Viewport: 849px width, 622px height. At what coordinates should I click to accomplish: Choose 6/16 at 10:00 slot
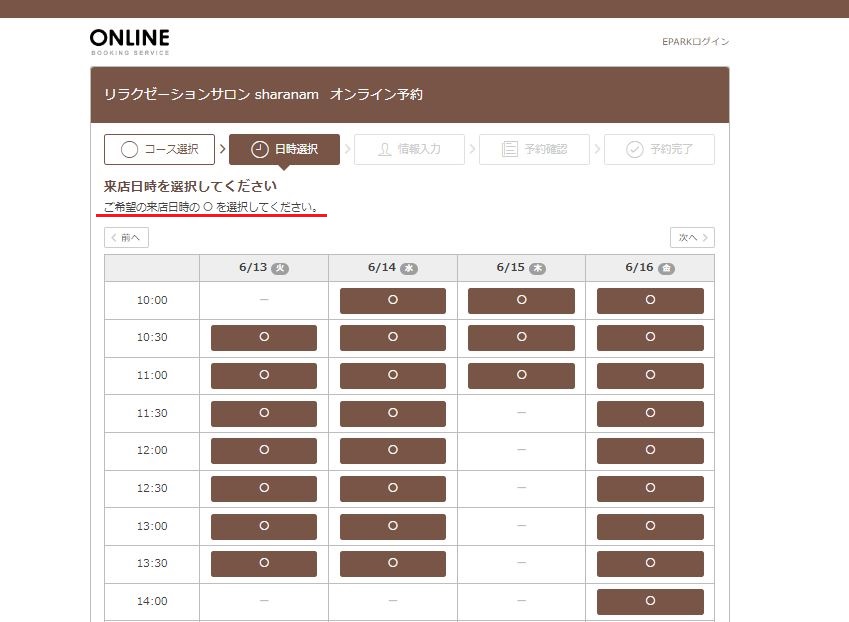coord(650,300)
